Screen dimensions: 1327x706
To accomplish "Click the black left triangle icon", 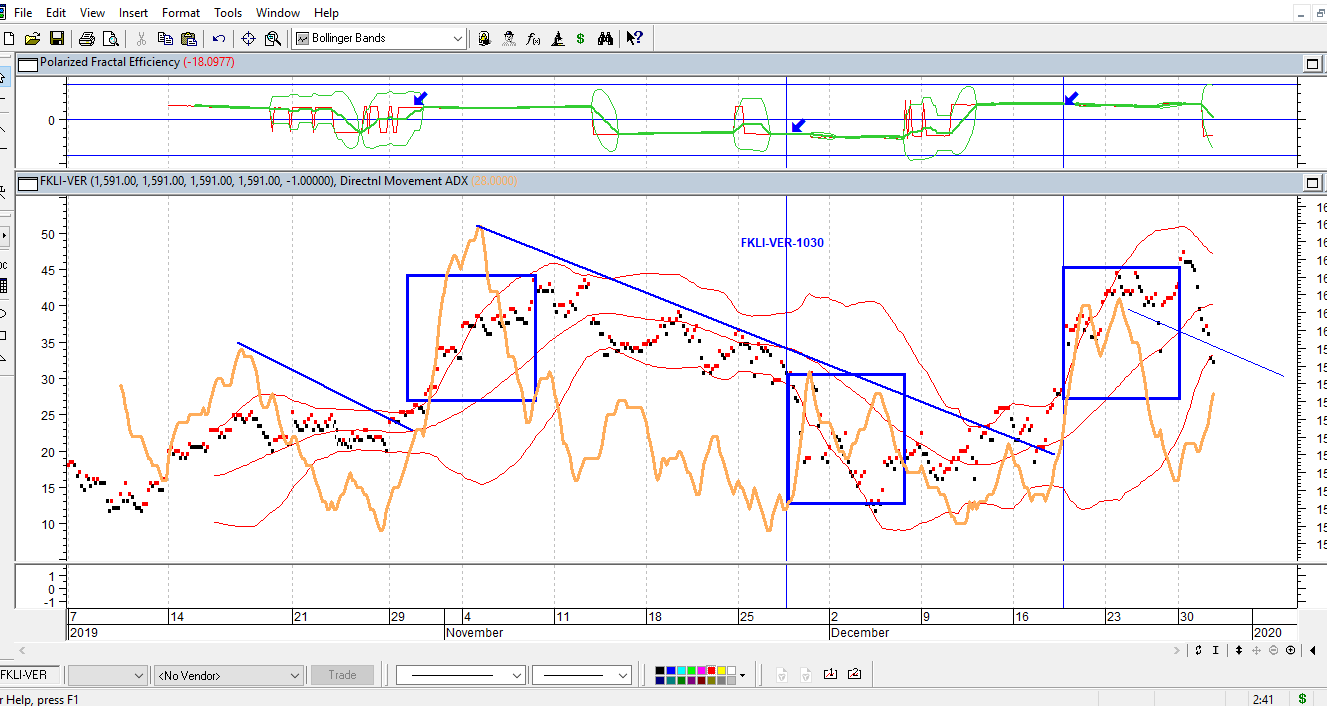I will (1312, 650).
